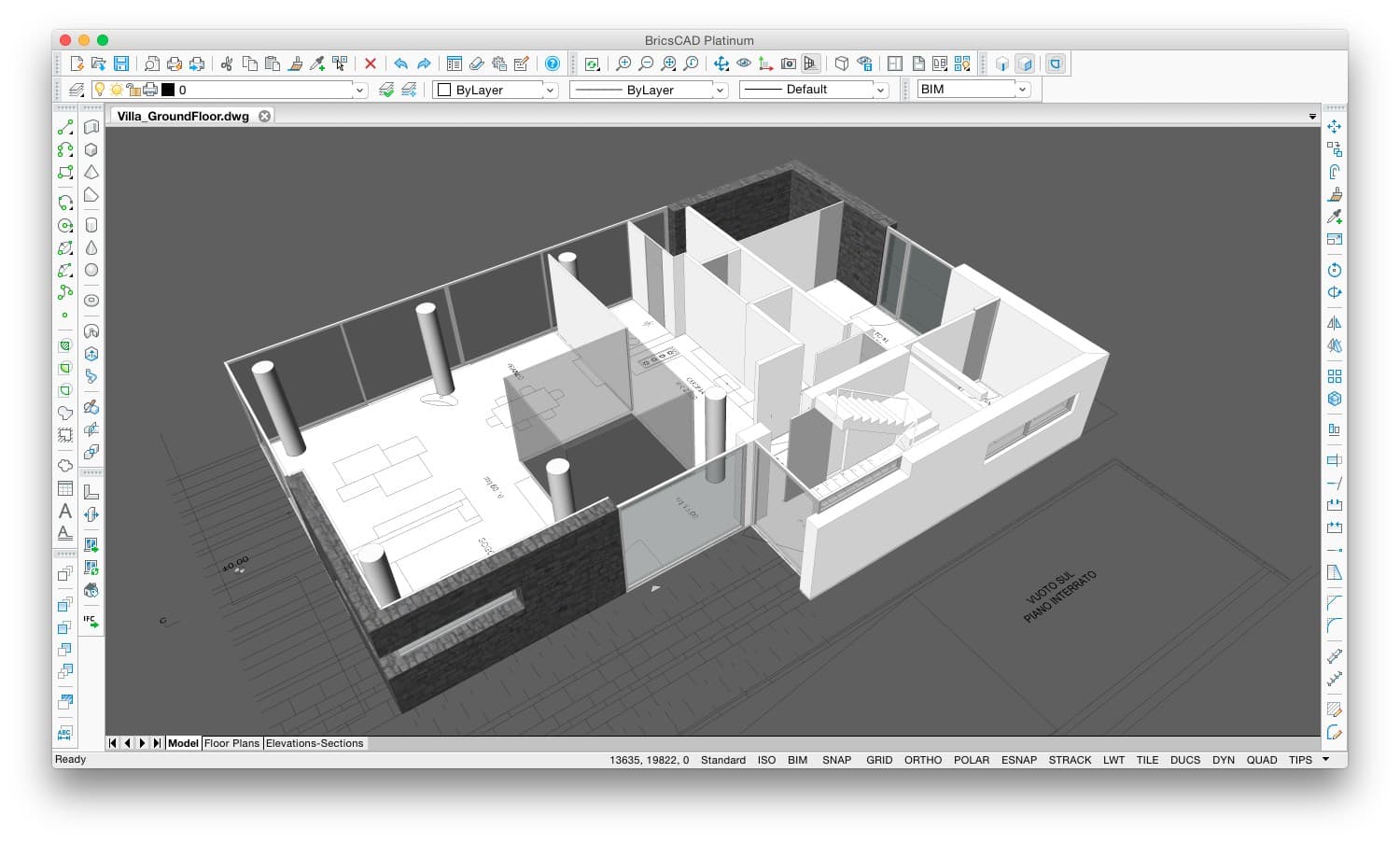1400x843 pixels.
Task: Toggle DUCS in the status bar
Action: [1185, 760]
